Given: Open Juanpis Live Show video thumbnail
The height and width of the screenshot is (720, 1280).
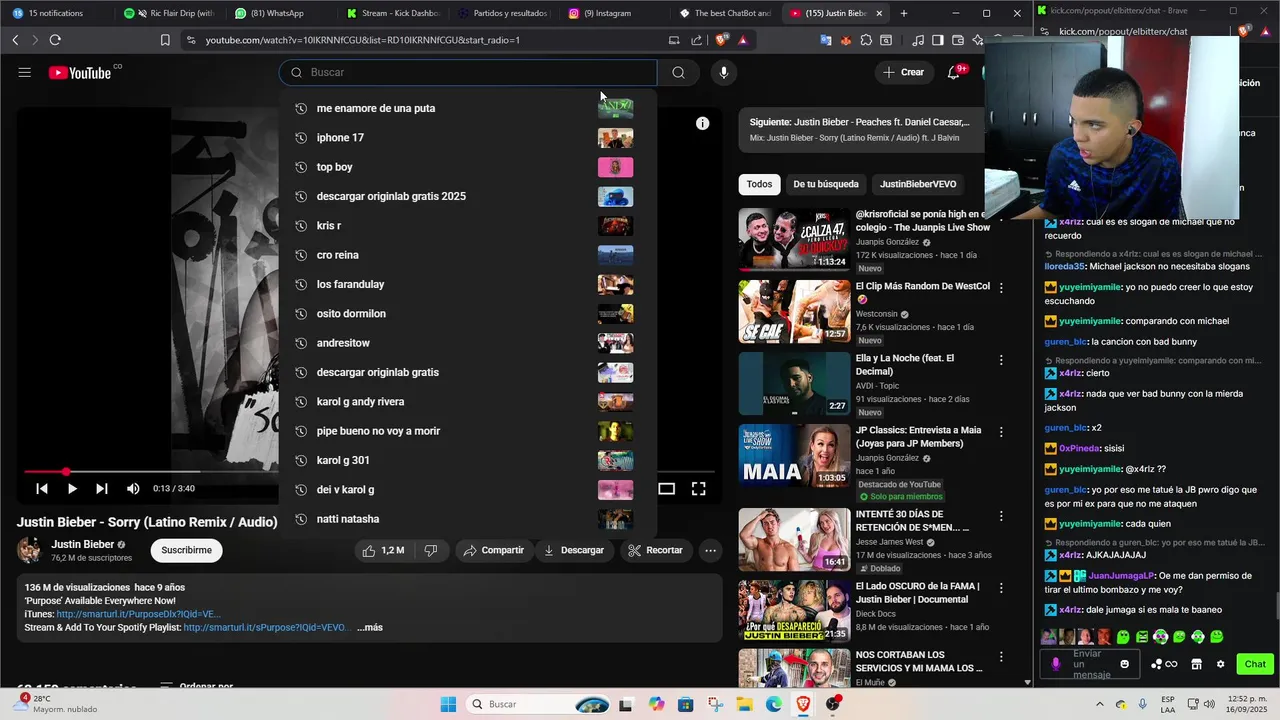Looking at the screenshot, I should (x=794, y=239).
